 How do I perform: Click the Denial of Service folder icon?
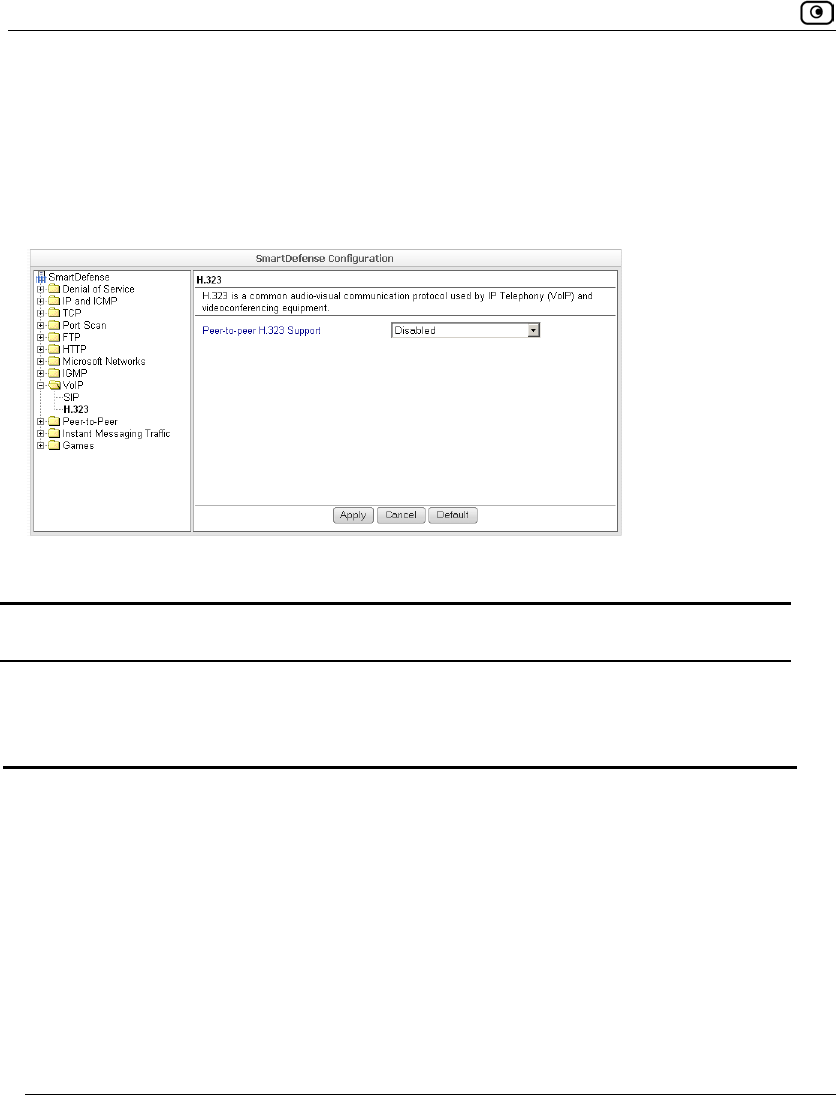[54, 289]
